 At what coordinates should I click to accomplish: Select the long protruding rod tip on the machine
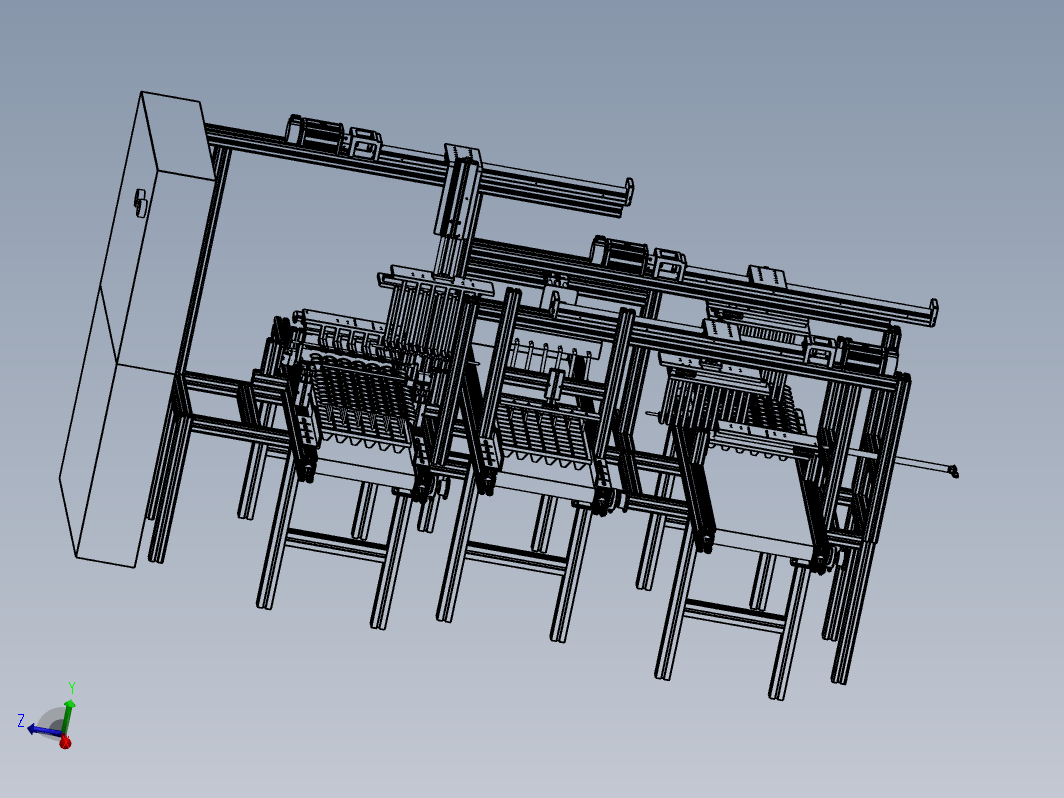click(x=953, y=470)
